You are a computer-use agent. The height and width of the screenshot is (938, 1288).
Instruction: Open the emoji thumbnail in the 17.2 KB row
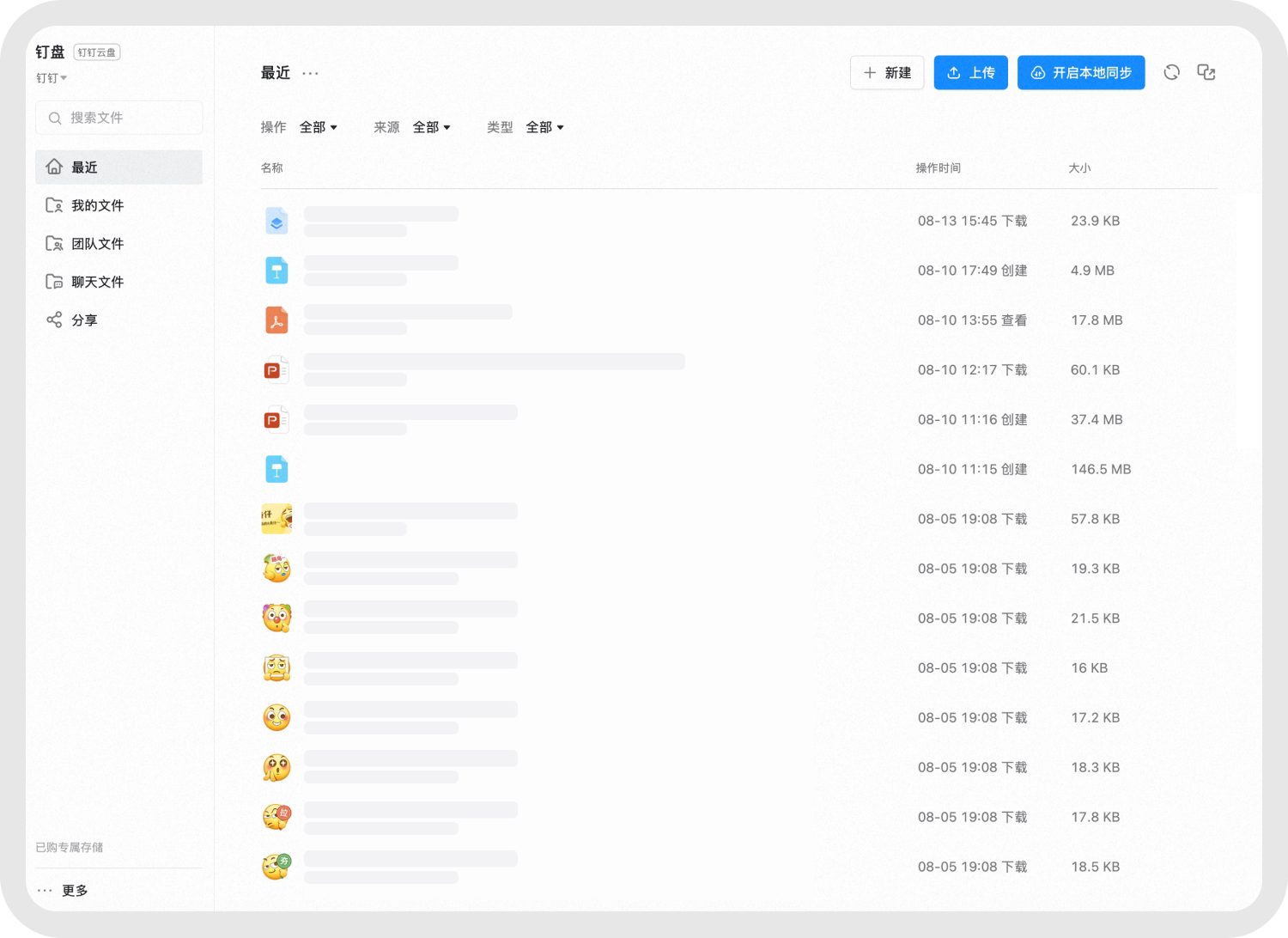click(276, 718)
